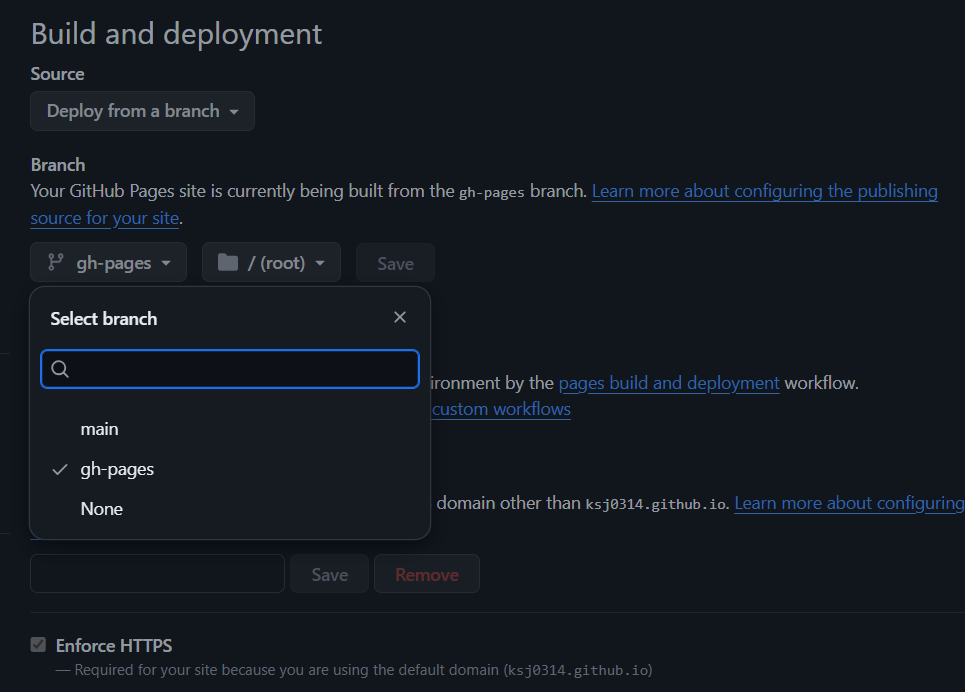Select the gh-pages branch option

(230, 469)
